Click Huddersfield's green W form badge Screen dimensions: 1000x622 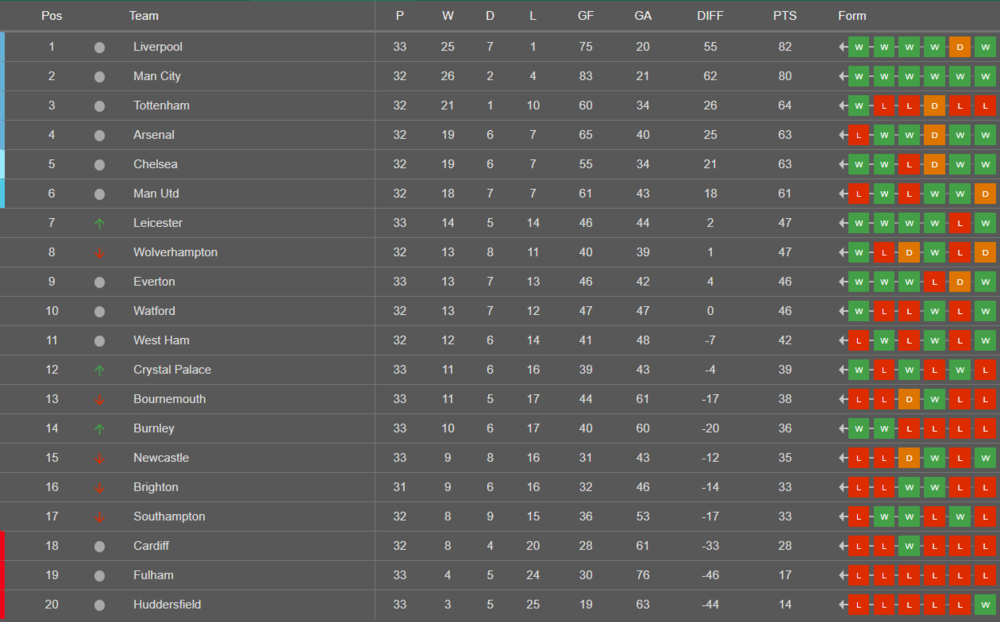984,604
